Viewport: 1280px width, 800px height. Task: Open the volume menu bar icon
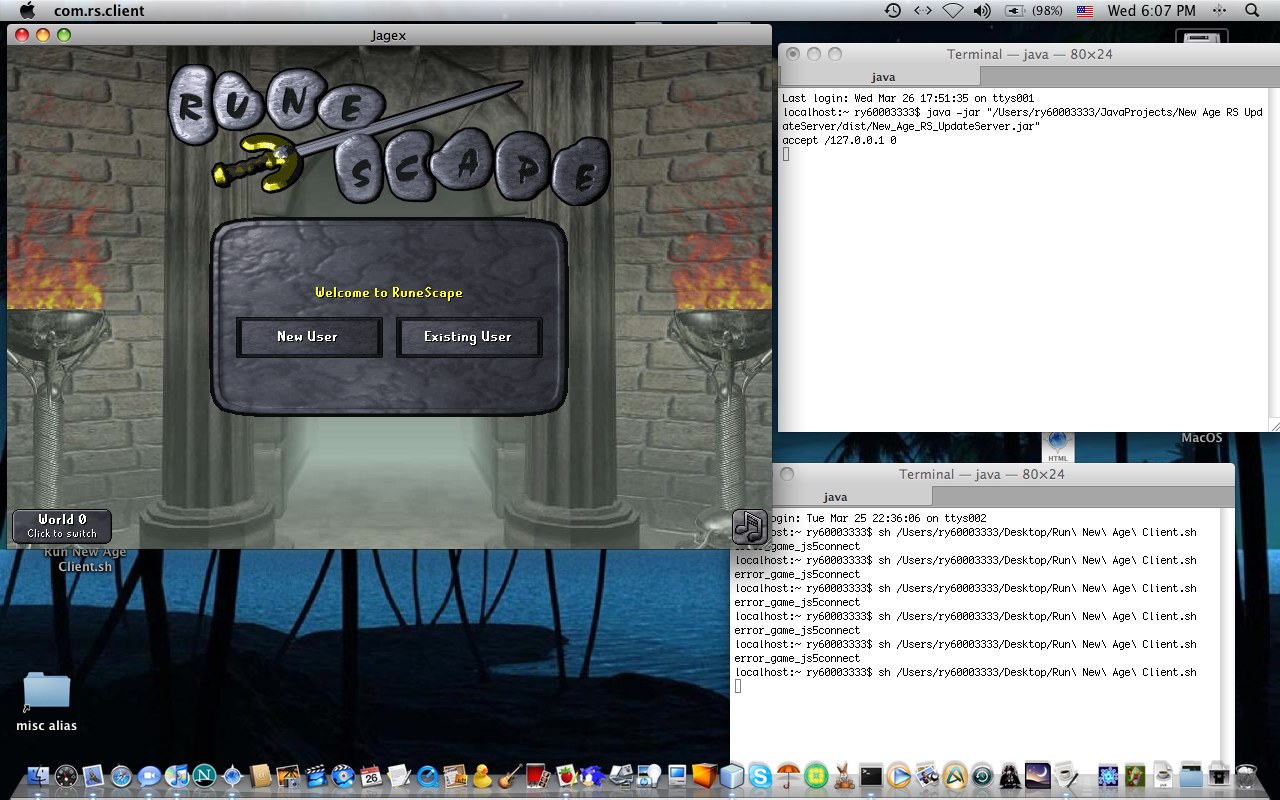pyautogui.click(x=982, y=11)
